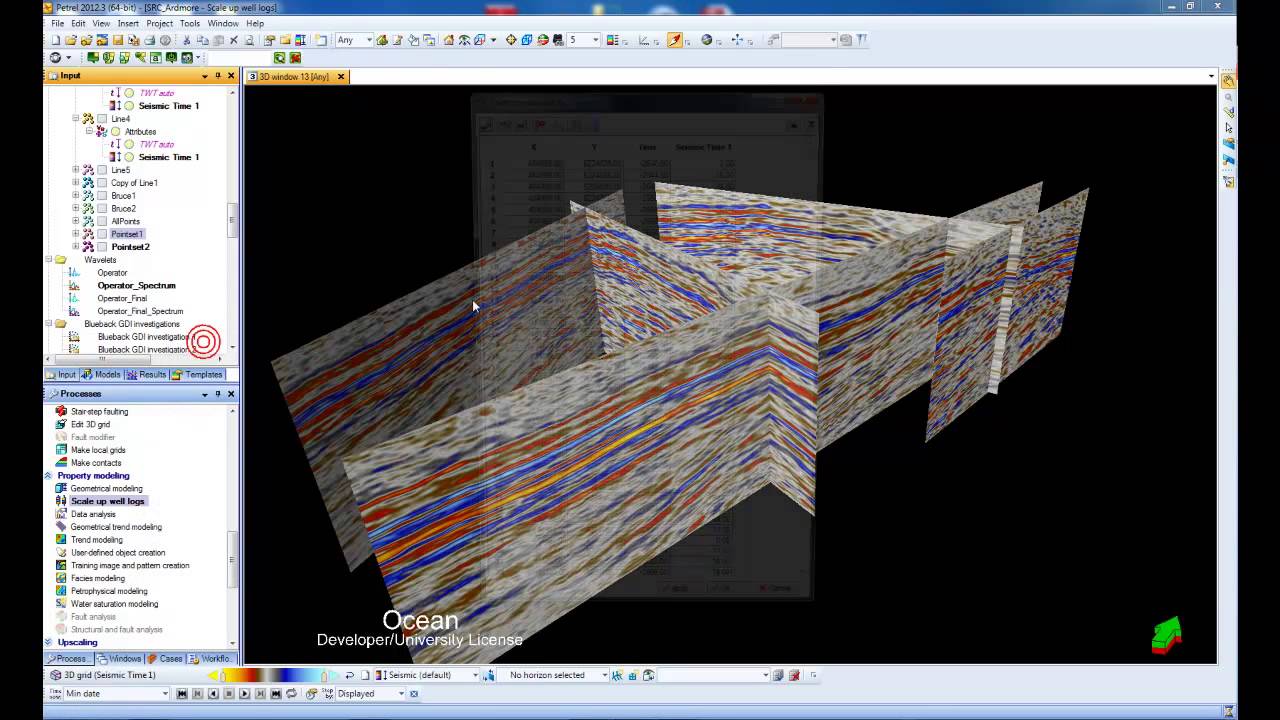This screenshot has width=1280, height=720.
Task: Open the Seismic (default) template dropdown
Action: click(x=475, y=675)
